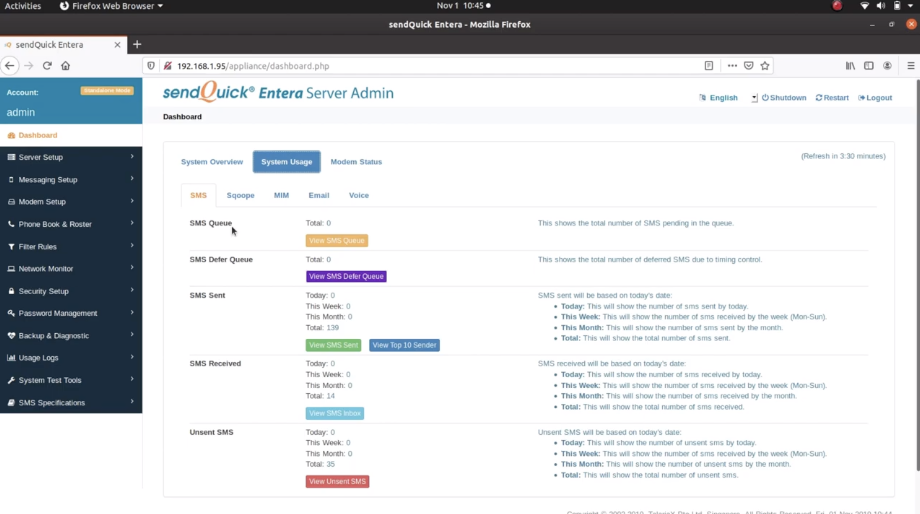Expand Messaging Setup menu
The image size is (920, 514).
pyautogui.click(x=71, y=180)
